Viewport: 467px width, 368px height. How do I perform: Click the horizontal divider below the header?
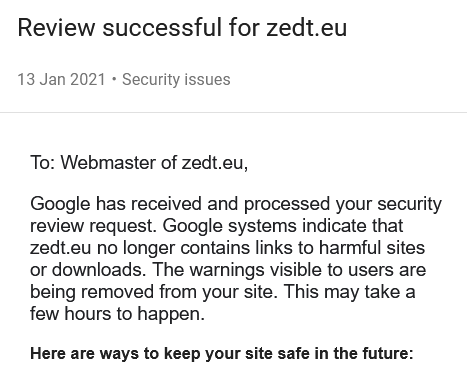[233, 113]
